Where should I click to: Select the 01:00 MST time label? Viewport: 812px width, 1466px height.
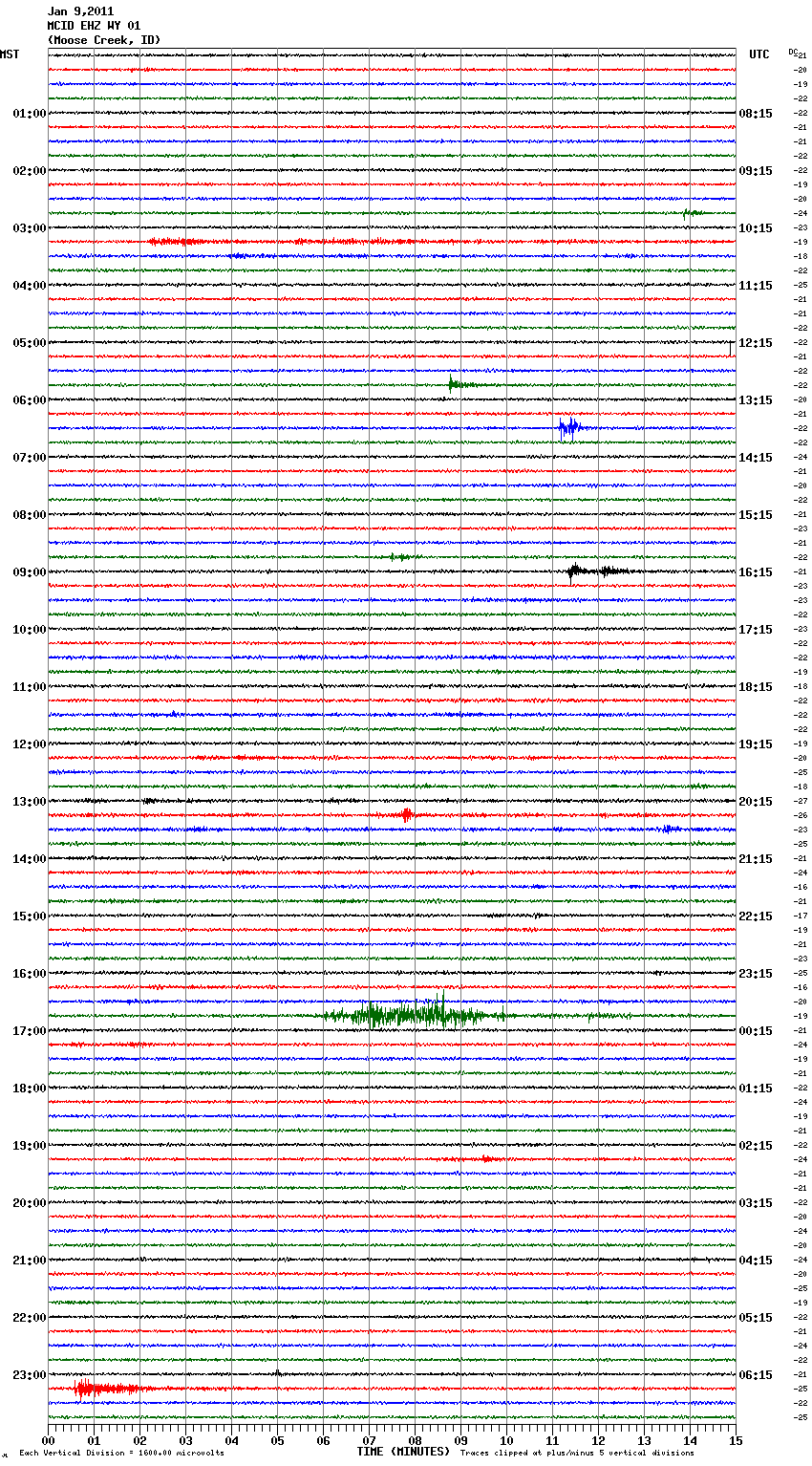[x=30, y=114]
